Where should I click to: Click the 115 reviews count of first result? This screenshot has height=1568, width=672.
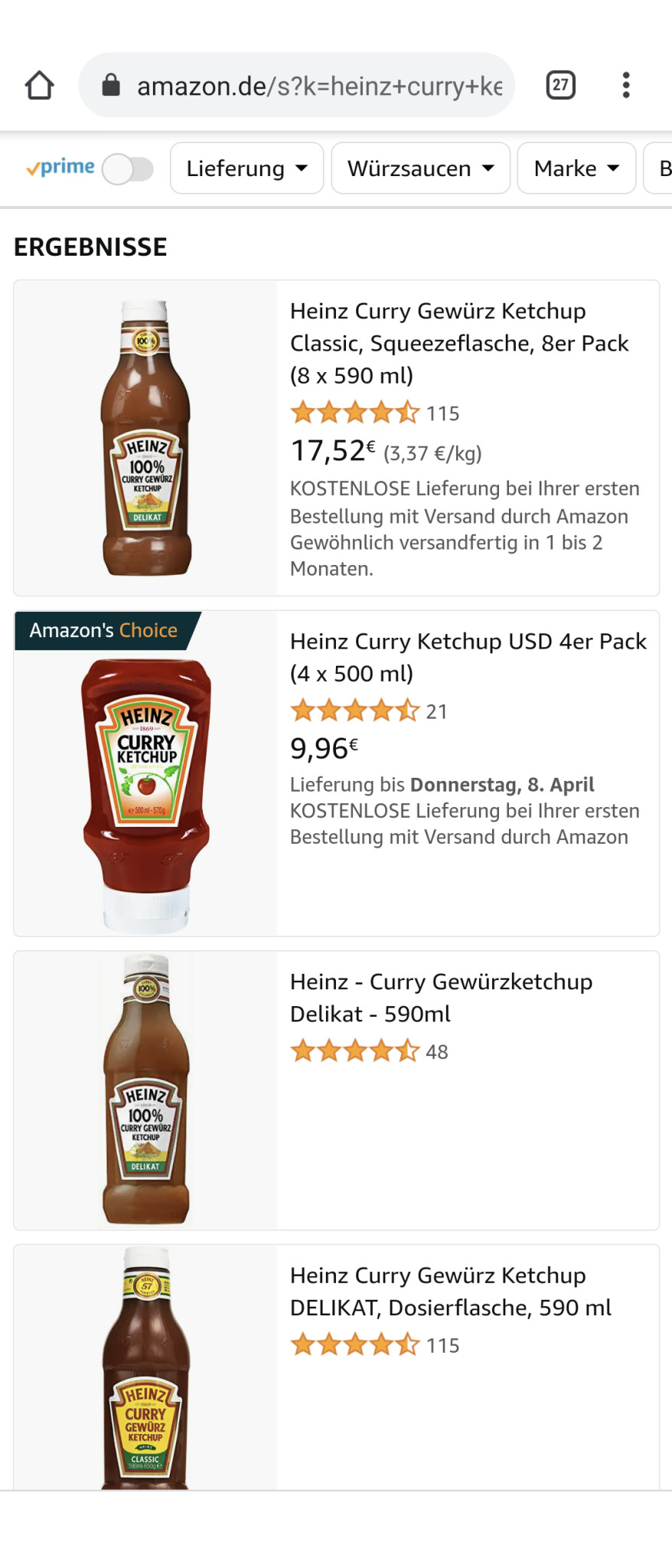443,414
